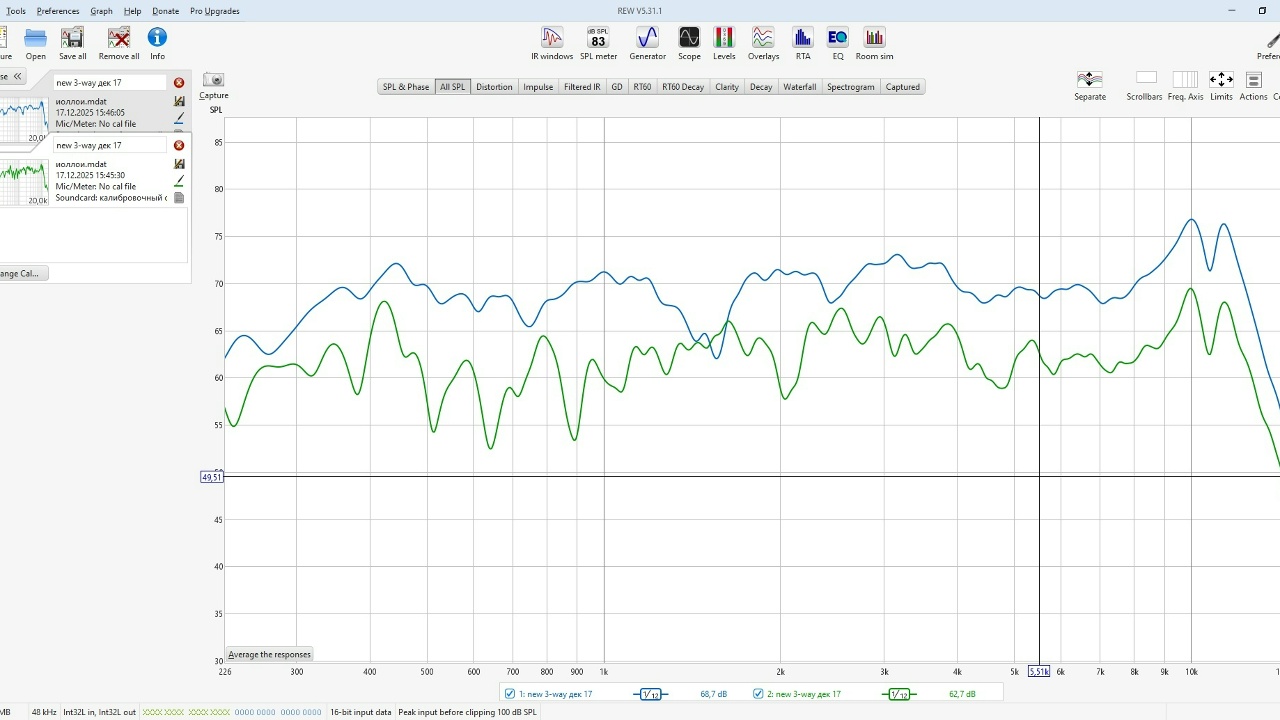Click the measurement notes text area

point(94,235)
